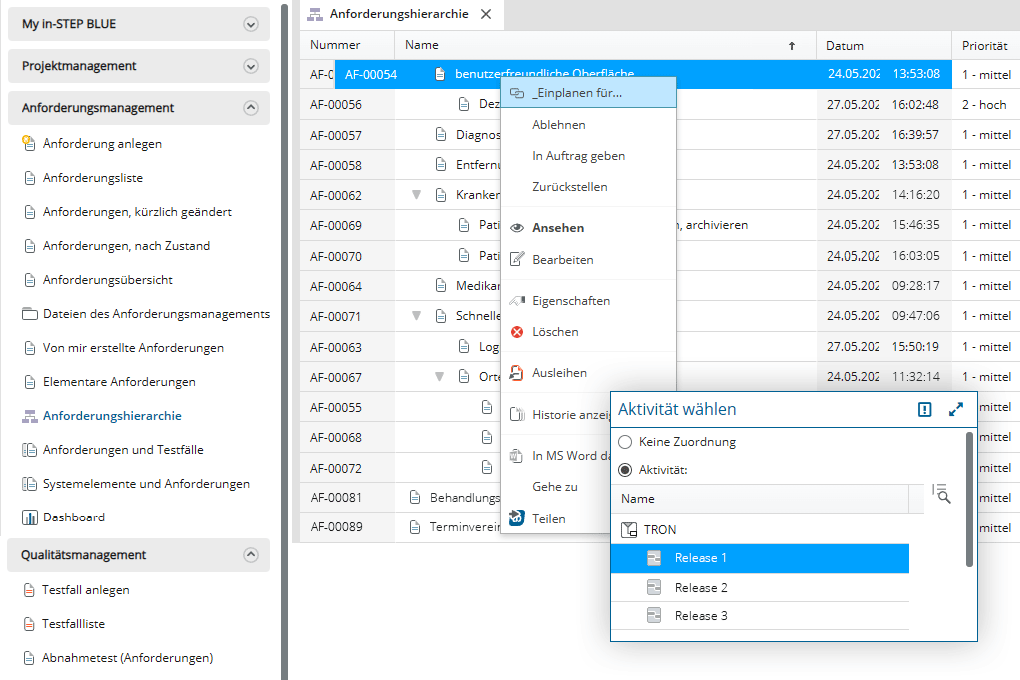Expand the Projektmanagement sidebar section
The image size is (1020, 680).
click(251, 66)
